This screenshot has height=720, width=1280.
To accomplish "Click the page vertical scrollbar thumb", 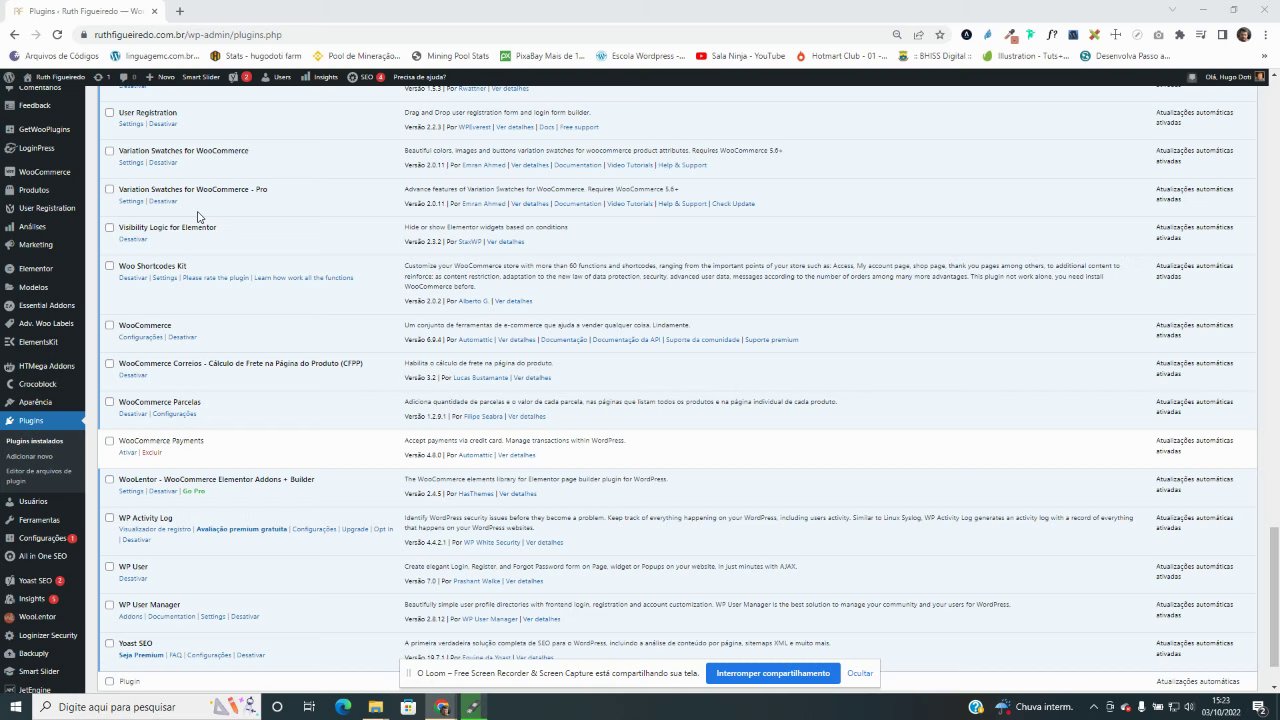I will (x=1274, y=595).
